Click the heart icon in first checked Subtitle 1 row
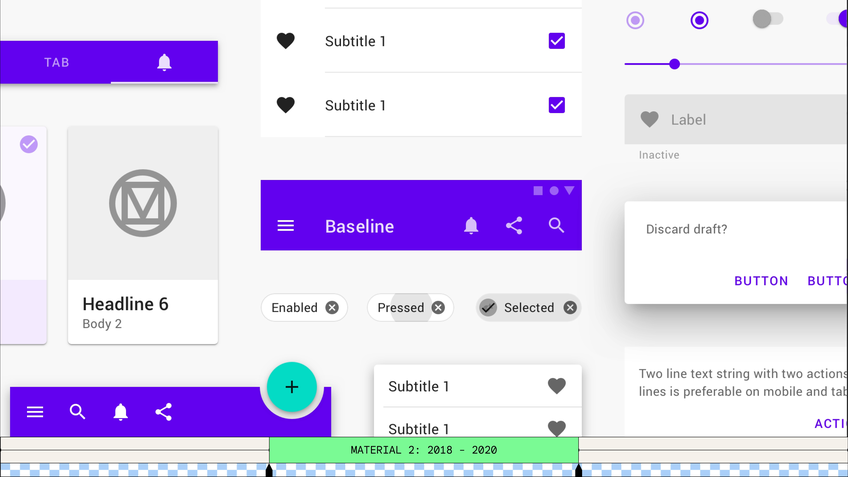 (x=286, y=41)
